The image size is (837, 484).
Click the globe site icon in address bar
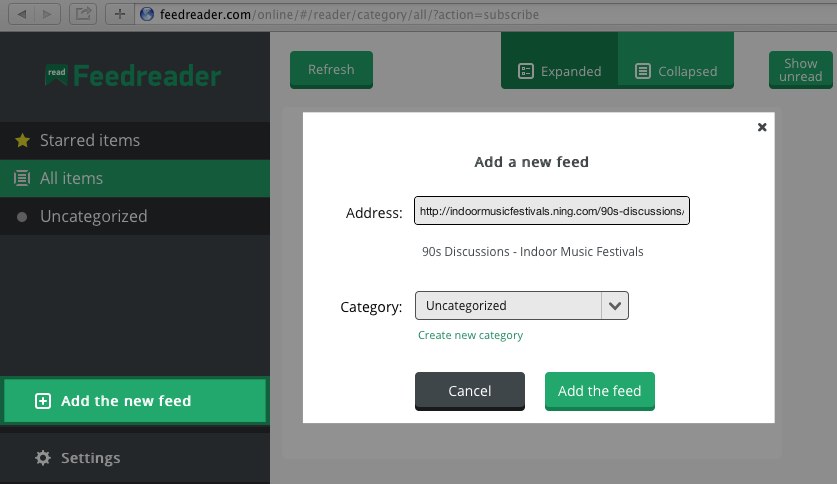[147, 14]
